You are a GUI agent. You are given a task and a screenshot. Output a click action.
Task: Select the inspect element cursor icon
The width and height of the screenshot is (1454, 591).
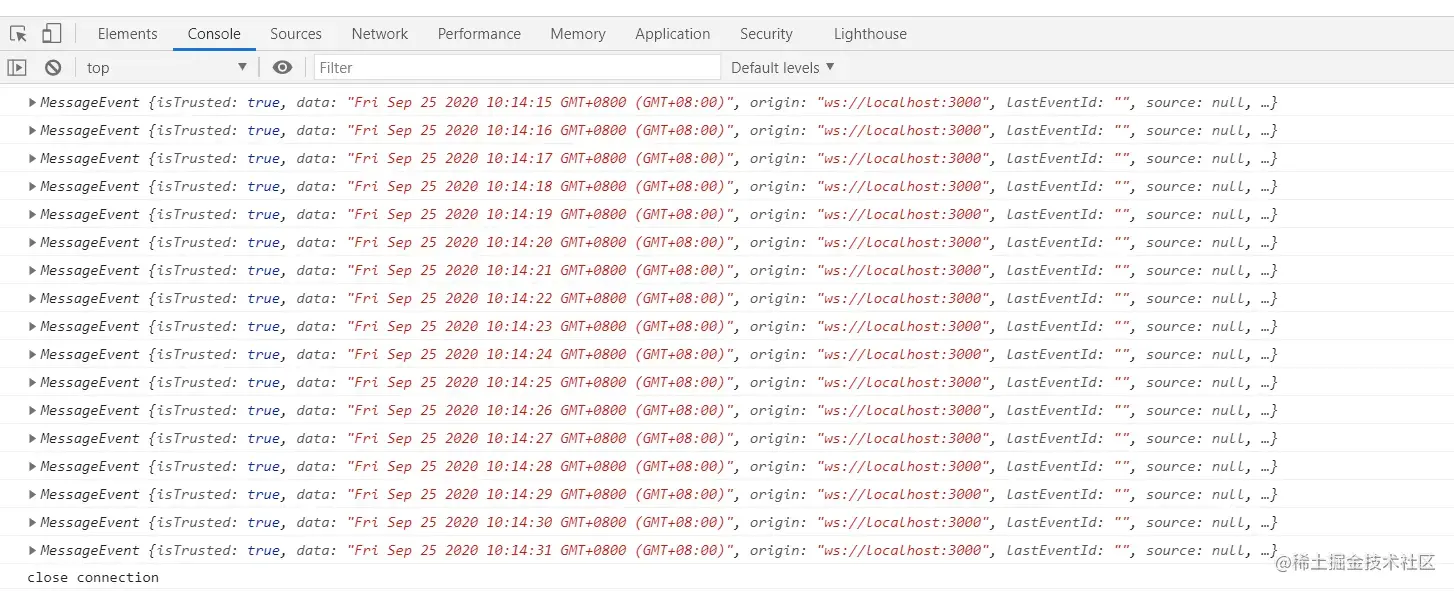(18, 34)
